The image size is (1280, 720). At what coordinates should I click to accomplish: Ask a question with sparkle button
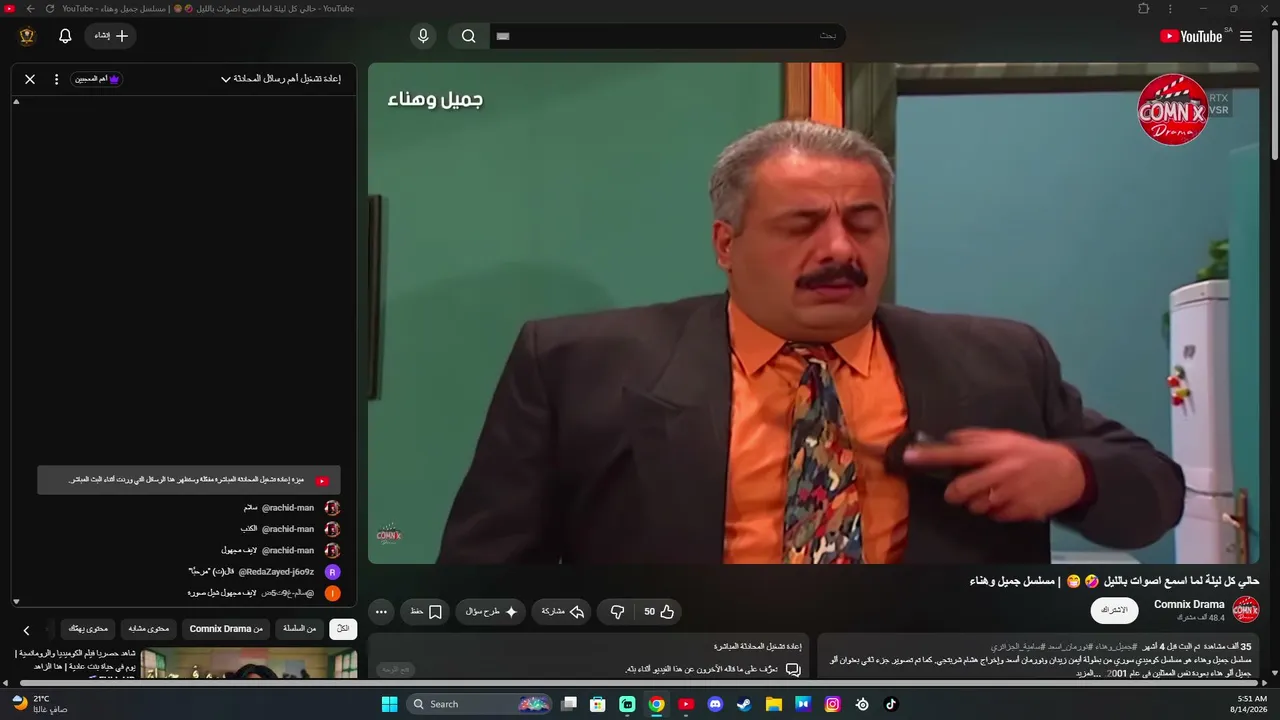click(x=492, y=612)
